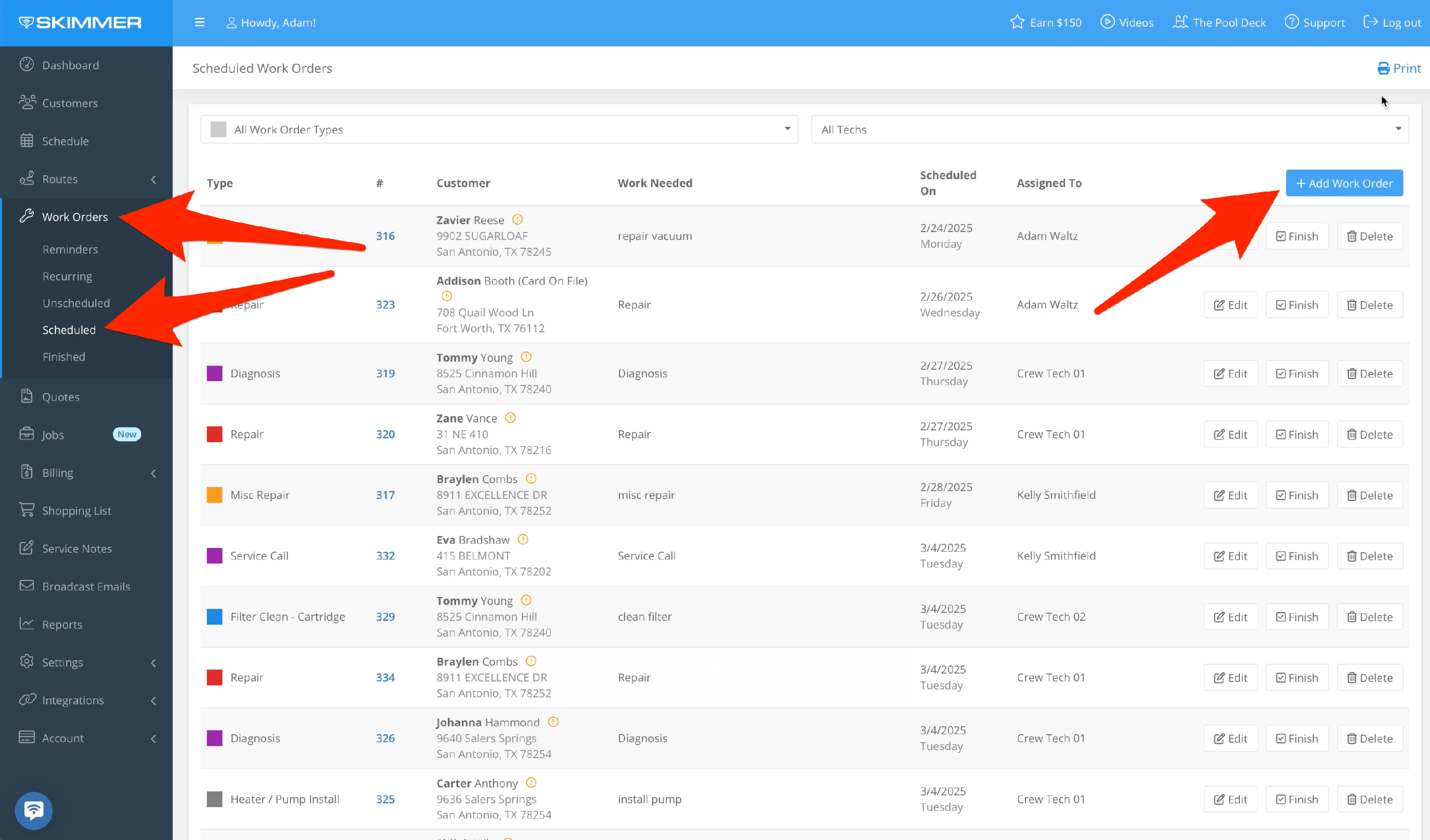Viewport: 1430px width, 840px height.
Task: Select Unscheduled under Work Orders
Action: (x=76, y=303)
